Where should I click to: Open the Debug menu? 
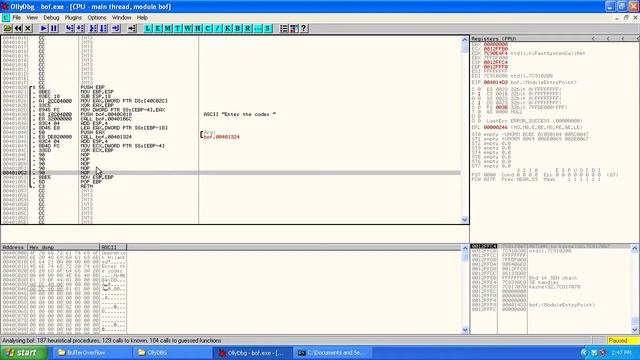51,18
